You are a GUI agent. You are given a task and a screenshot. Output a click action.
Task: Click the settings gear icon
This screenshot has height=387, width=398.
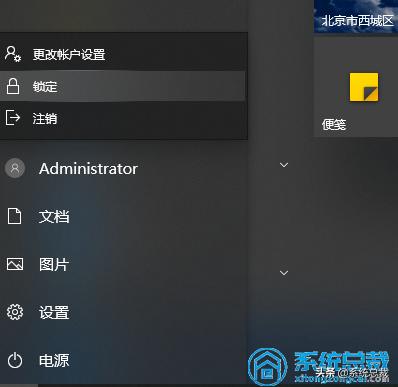[x=15, y=312]
